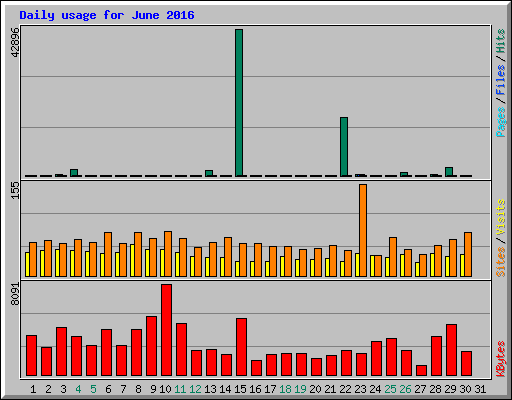Click the red KBytes bar for day 29
The width and height of the screenshot is (512, 400).
(x=452, y=350)
